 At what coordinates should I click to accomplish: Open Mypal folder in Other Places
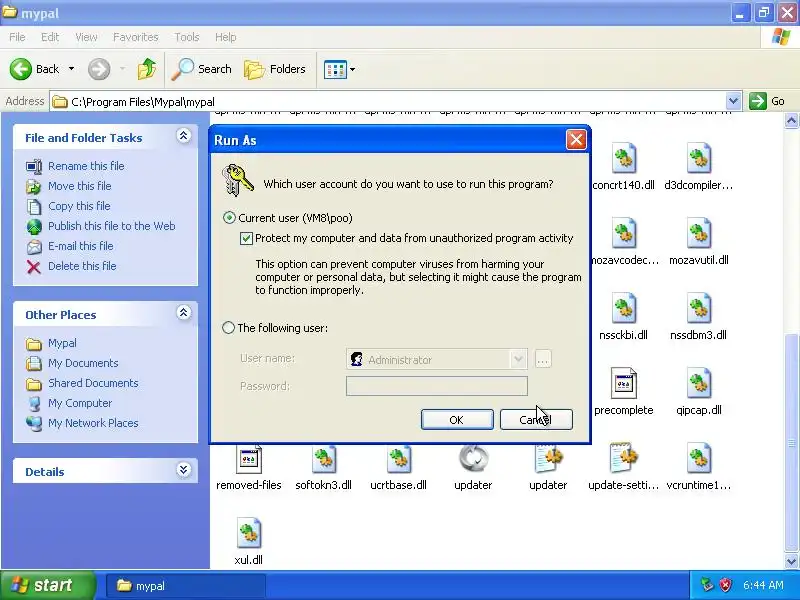62,343
